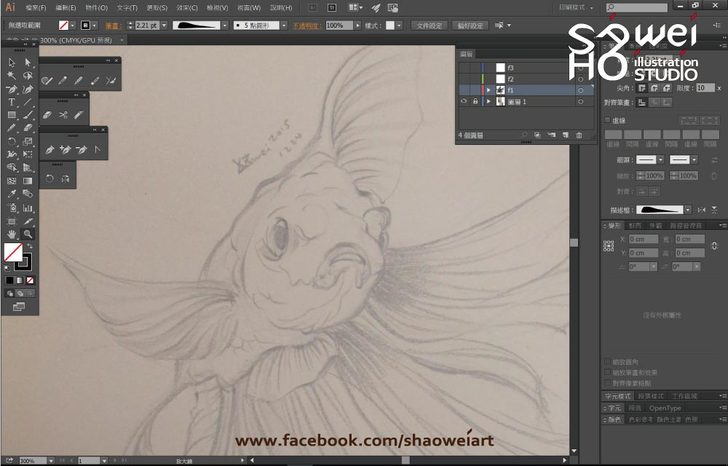This screenshot has width=728, height=466.
Task: Click the stroke color swatch in control bar
Action: coord(88,24)
